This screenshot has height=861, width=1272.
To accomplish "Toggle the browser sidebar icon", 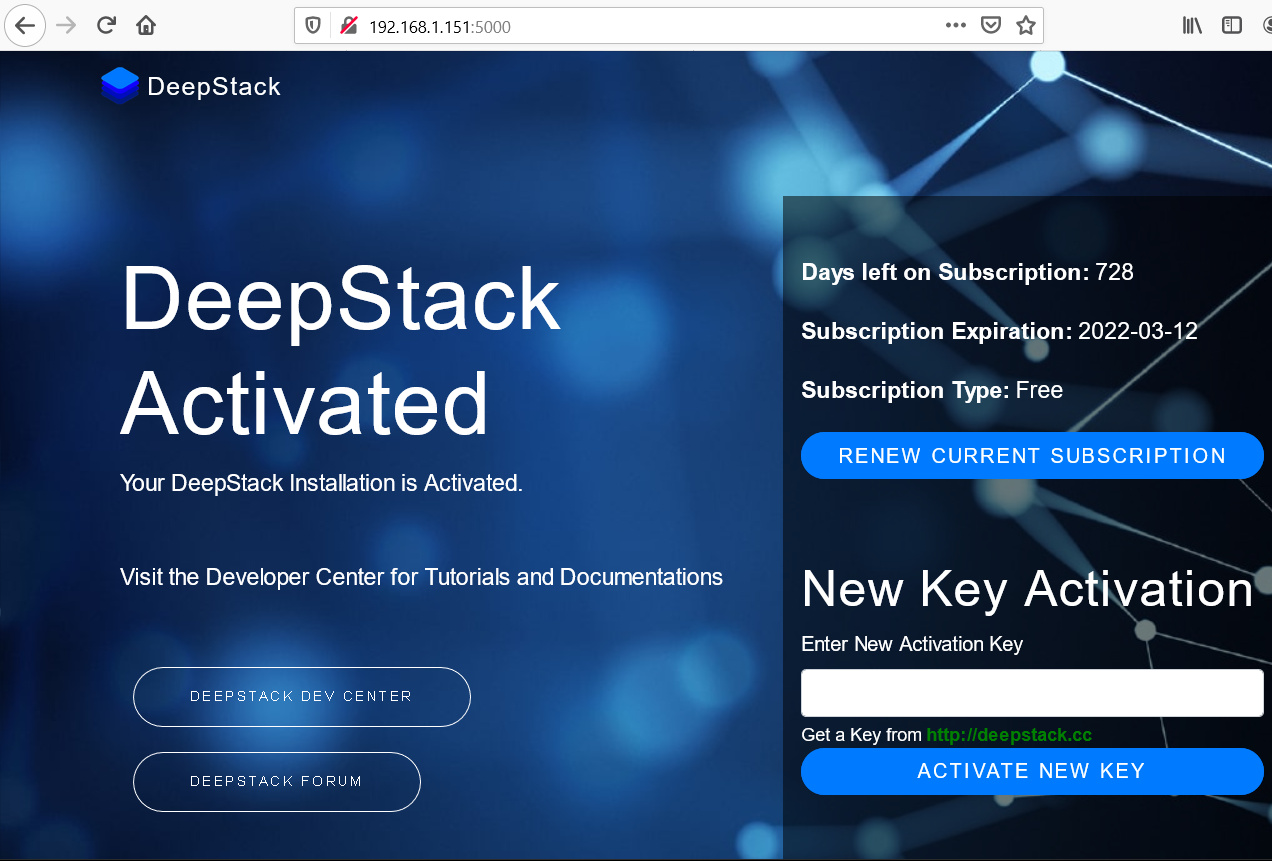I will pos(1232,25).
